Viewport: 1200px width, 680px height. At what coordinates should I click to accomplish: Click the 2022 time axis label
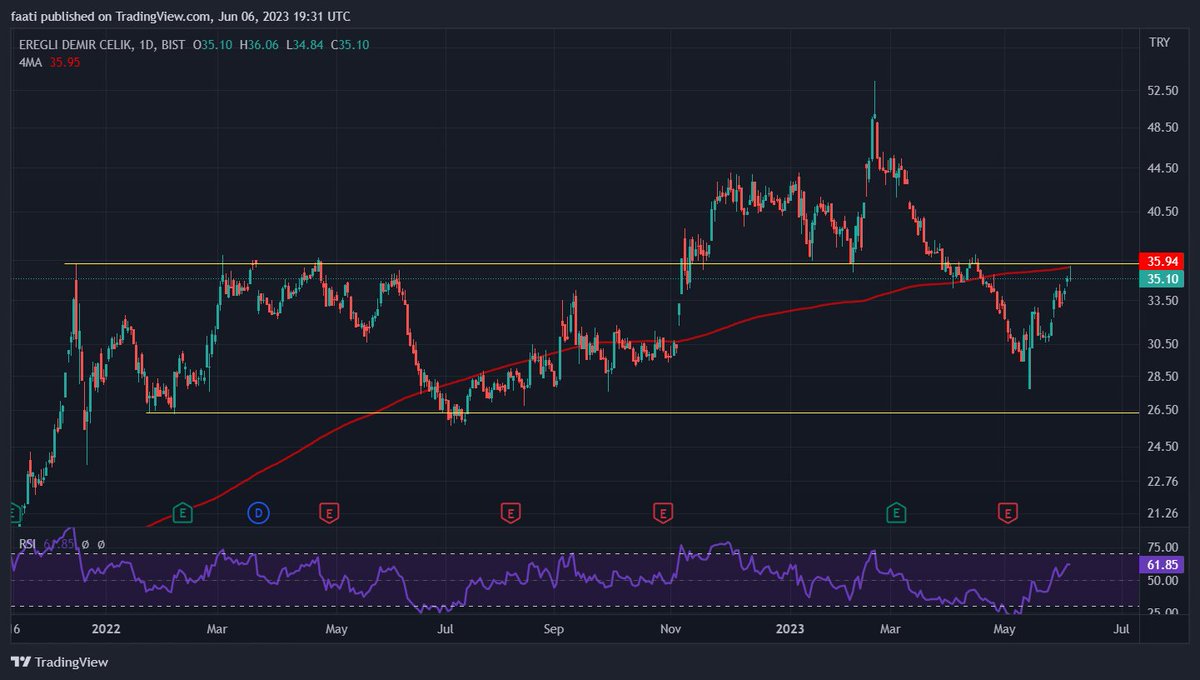105,630
